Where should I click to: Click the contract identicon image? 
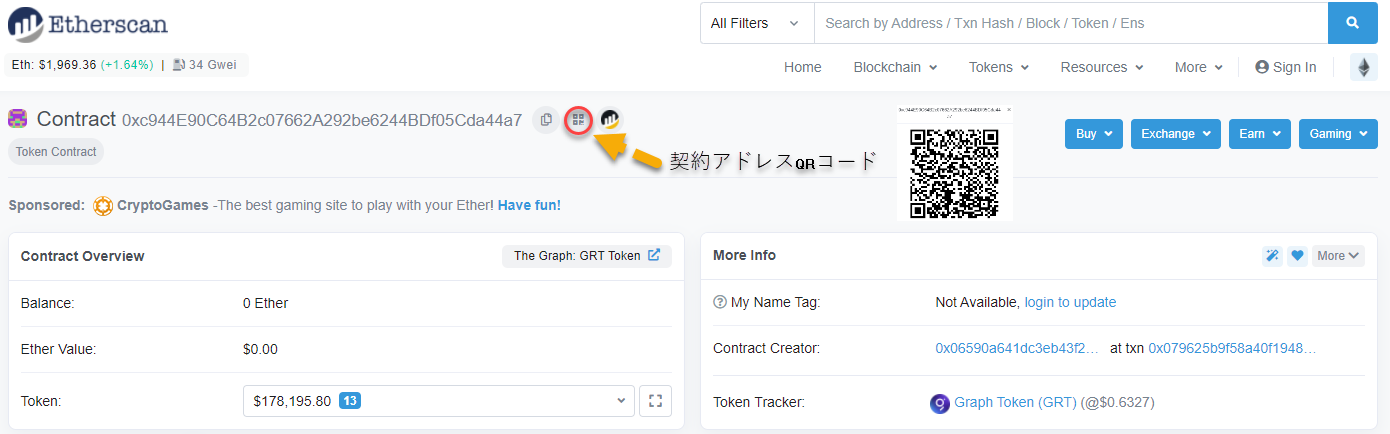coord(18,119)
